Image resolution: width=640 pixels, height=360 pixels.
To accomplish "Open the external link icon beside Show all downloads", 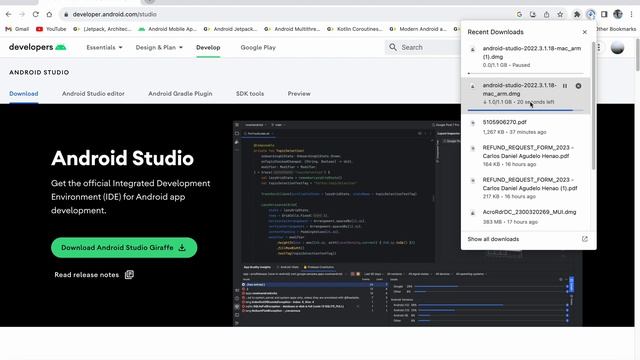I will tap(584, 239).
